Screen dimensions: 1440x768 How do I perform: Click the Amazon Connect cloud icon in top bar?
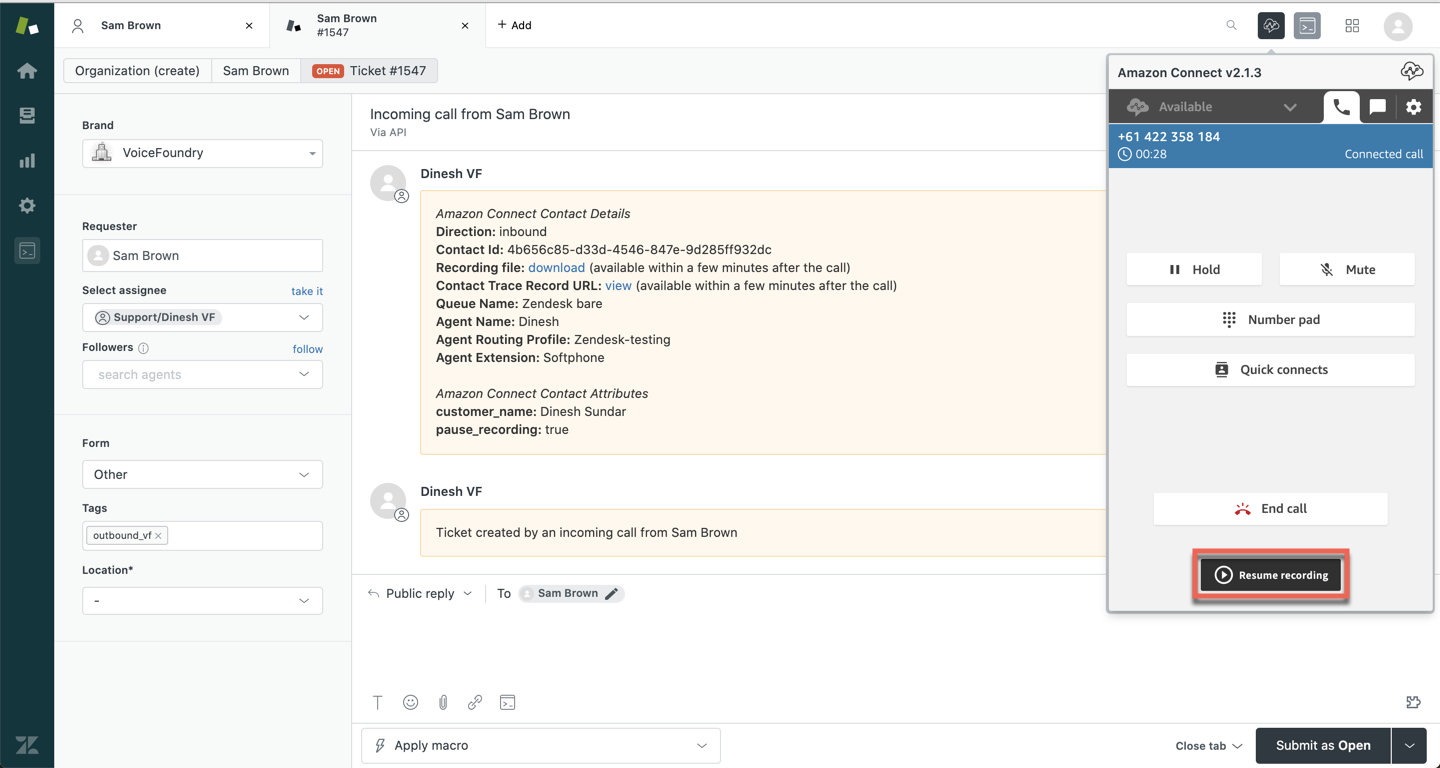click(x=1271, y=26)
